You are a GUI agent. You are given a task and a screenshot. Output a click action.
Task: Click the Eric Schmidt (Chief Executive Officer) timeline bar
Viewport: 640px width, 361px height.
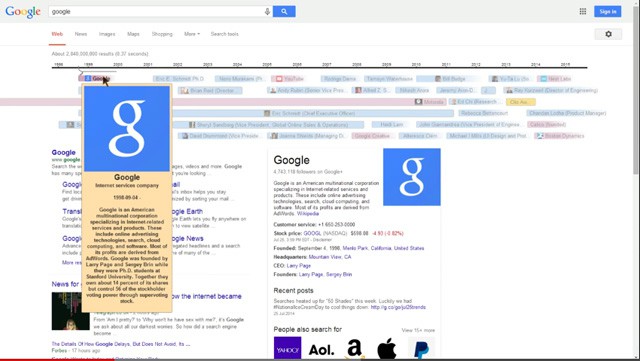pos(313,113)
